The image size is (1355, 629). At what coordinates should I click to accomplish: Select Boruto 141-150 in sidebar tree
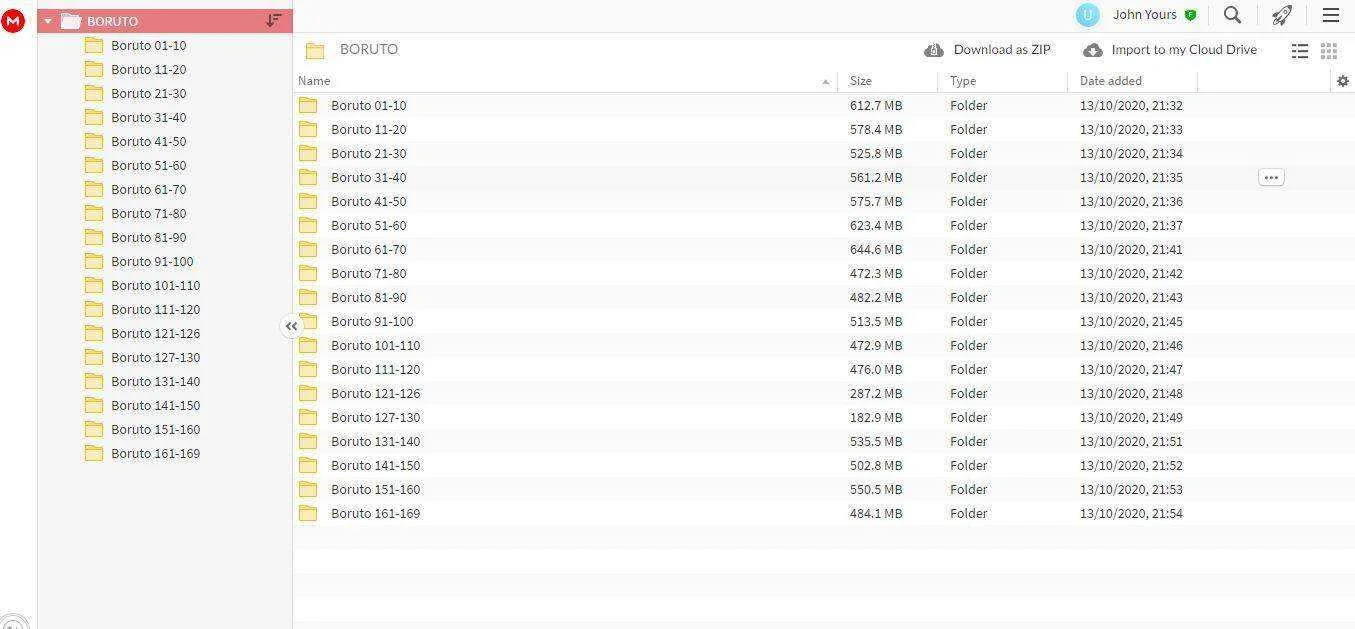pos(155,405)
